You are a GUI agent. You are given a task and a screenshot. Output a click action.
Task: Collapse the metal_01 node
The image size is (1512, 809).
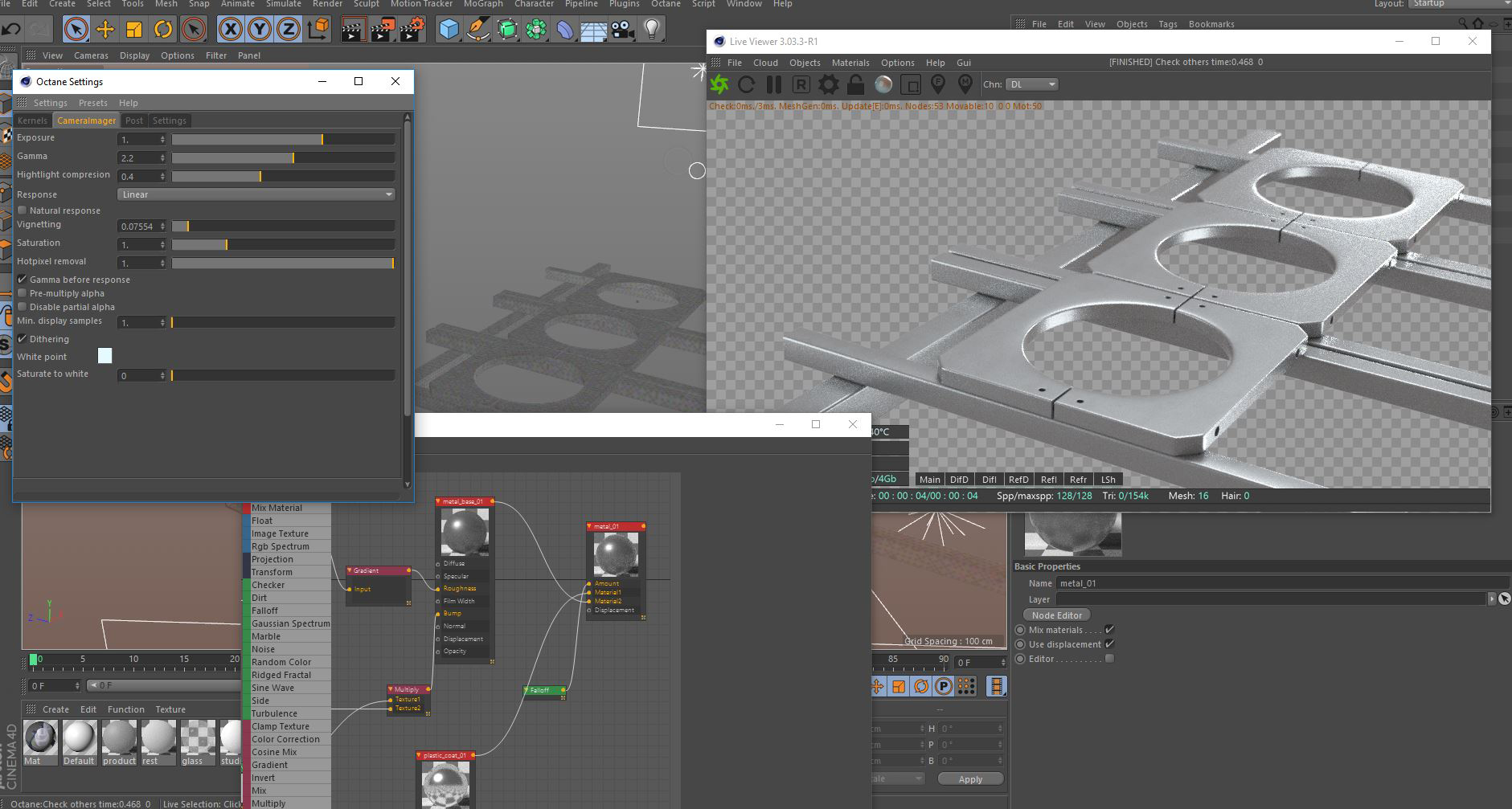tap(590, 527)
